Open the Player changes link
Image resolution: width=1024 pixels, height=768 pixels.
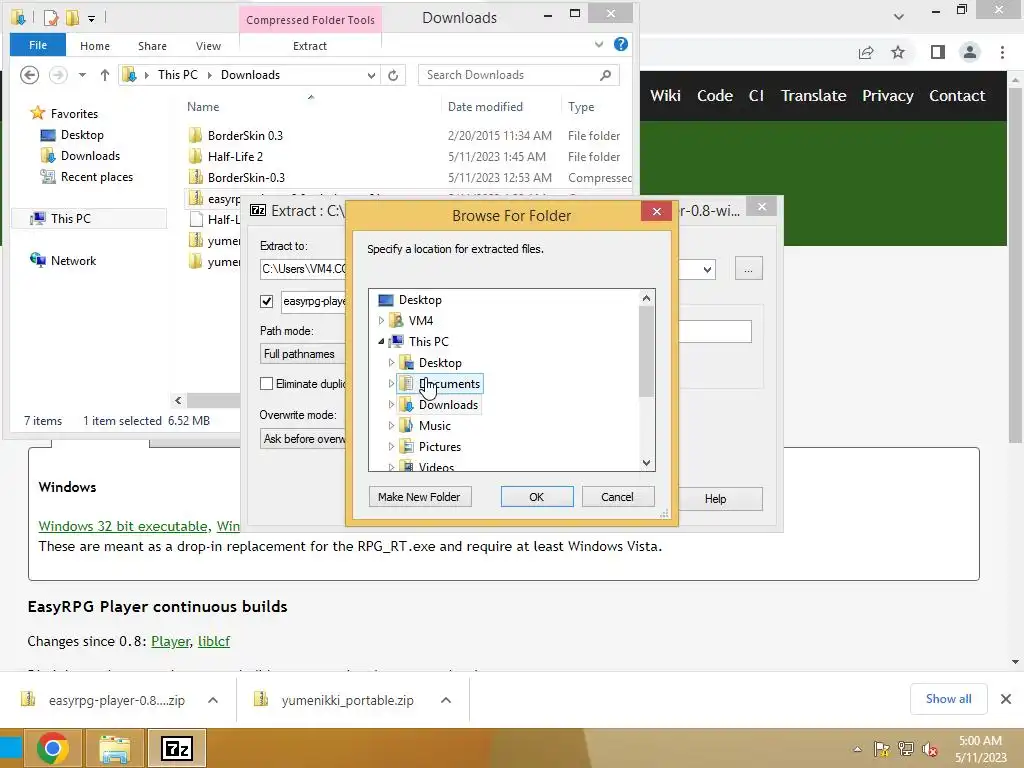[170, 641]
